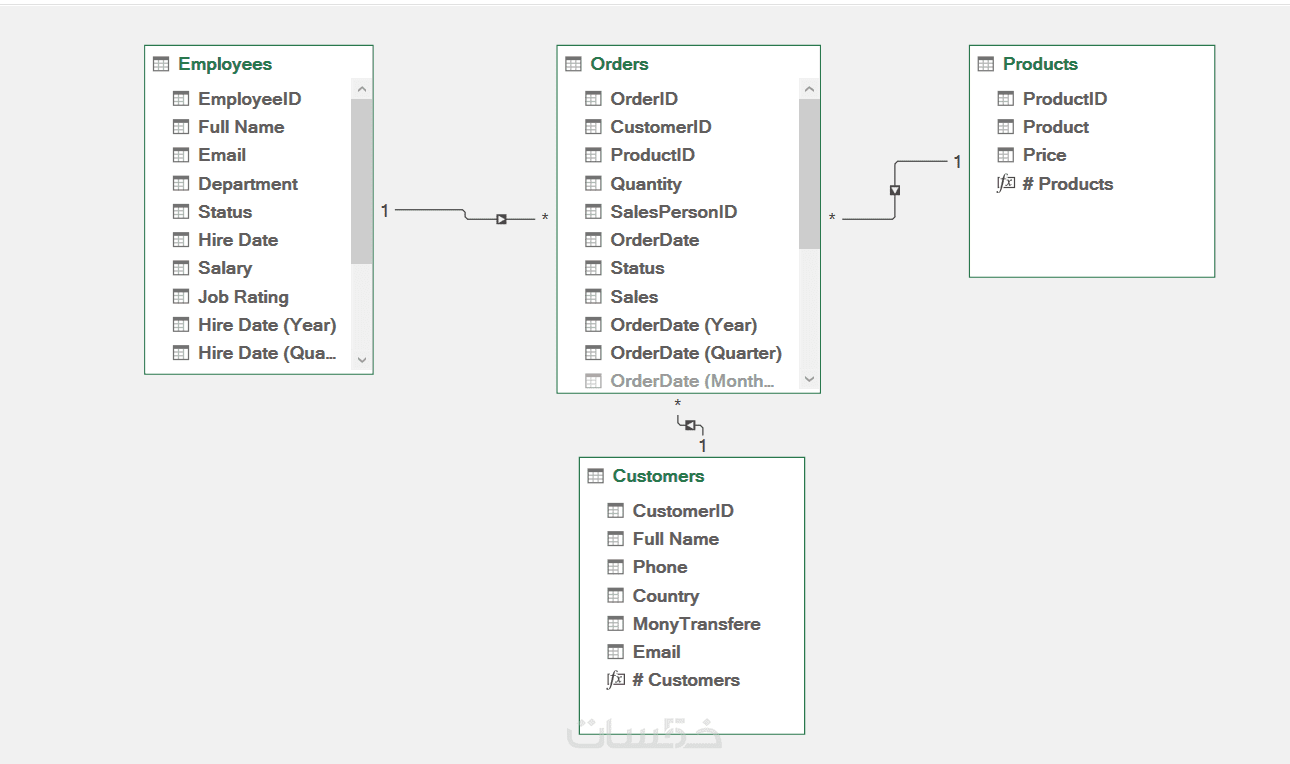Click the column icon next to EmployeeID
Image resolution: width=1290 pixels, height=764 pixels.
point(181,99)
